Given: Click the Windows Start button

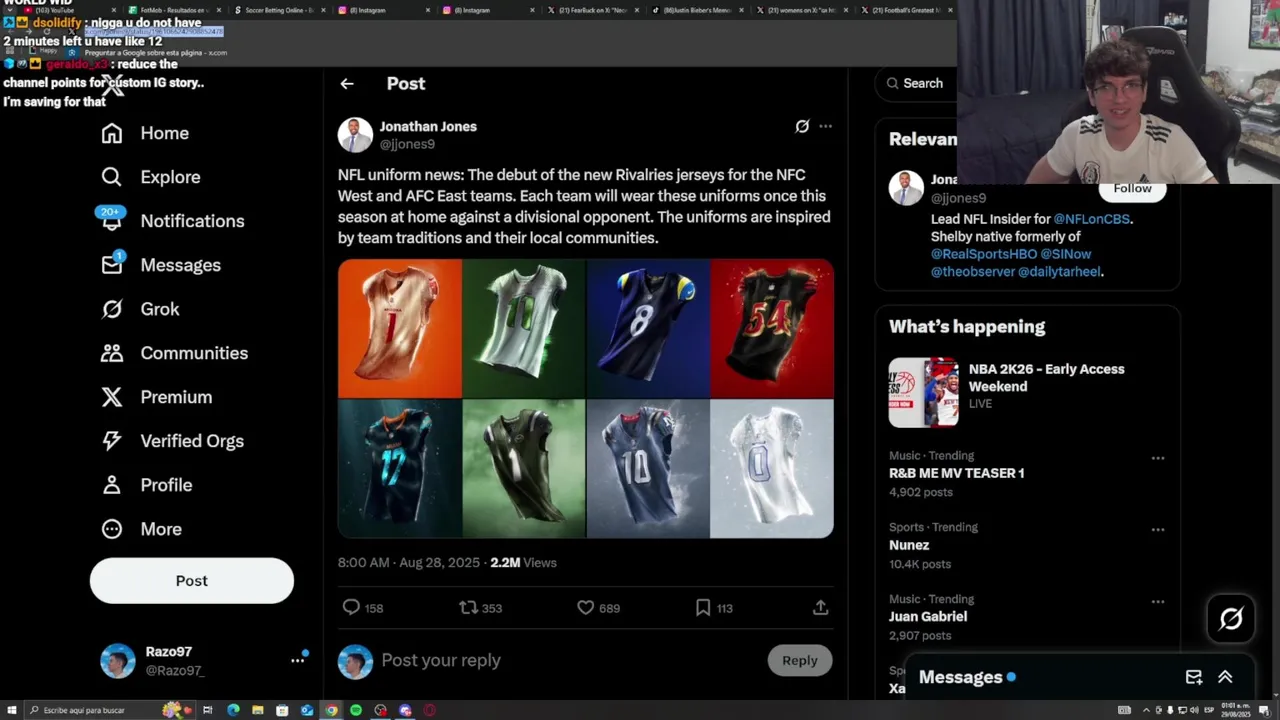Looking at the screenshot, I should point(12,710).
